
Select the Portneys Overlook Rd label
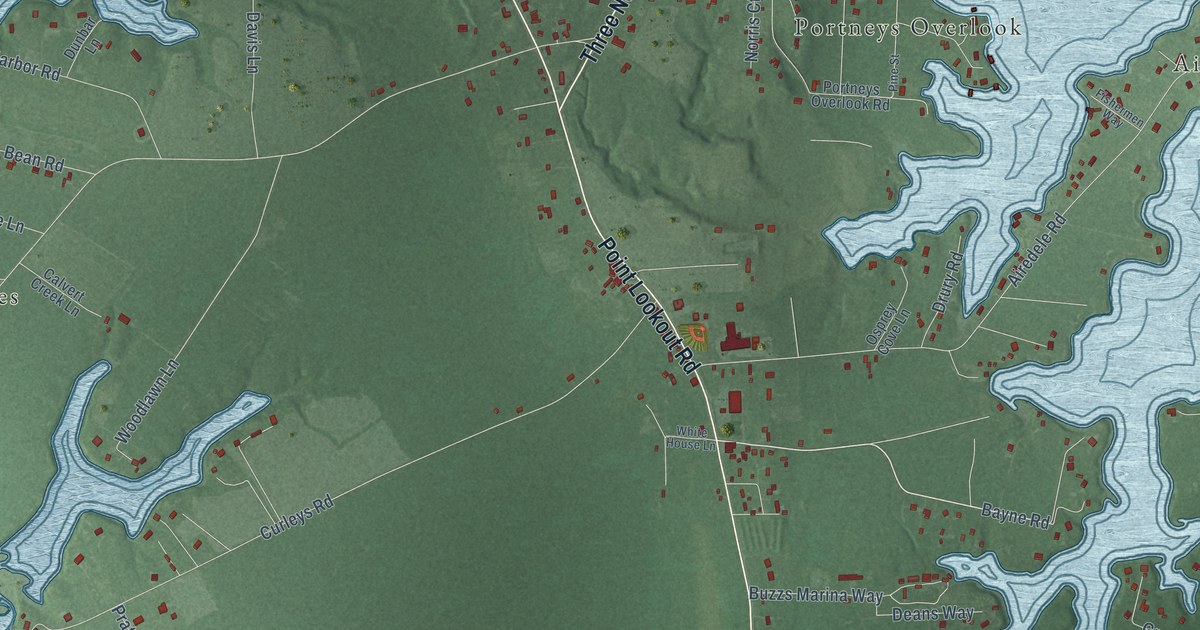(x=849, y=95)
